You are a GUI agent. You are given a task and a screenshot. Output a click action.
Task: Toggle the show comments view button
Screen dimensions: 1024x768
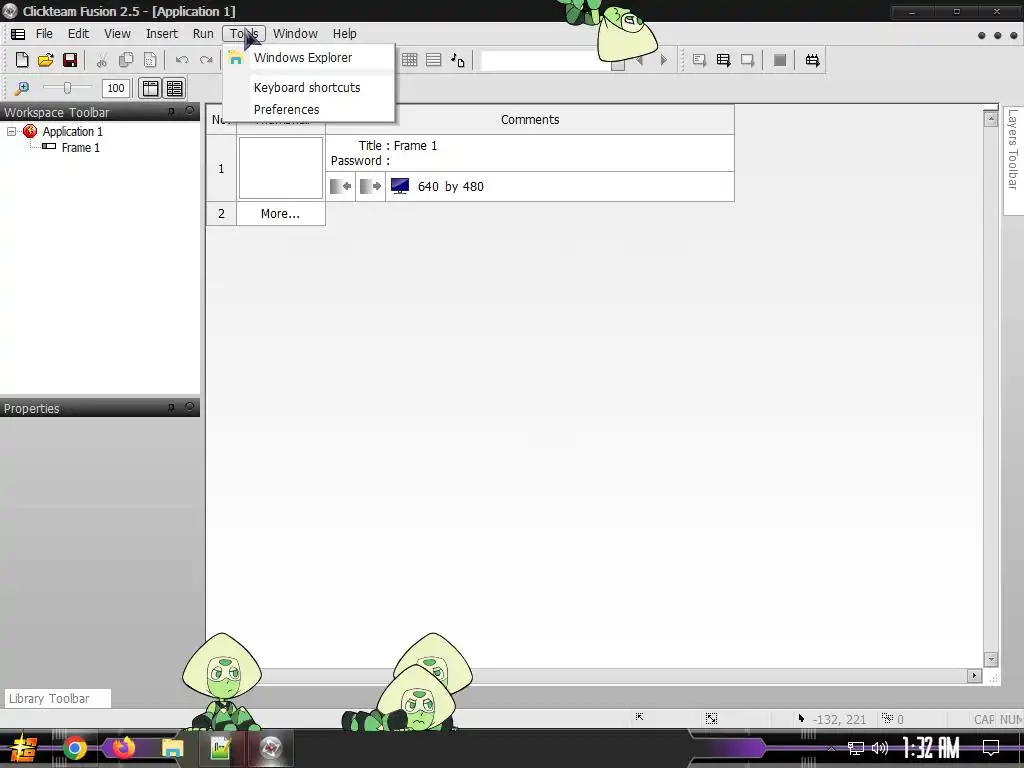pyautogui.click(x=174, y=88)
